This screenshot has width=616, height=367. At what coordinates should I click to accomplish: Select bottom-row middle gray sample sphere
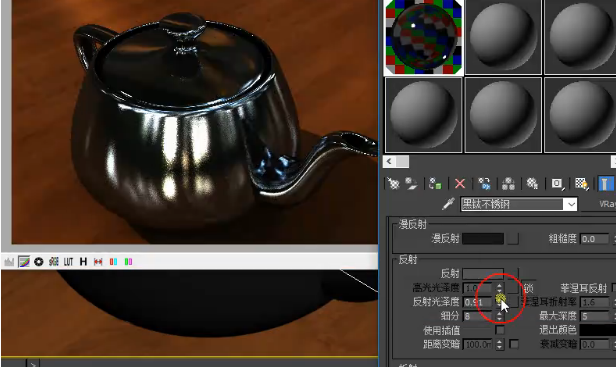pos(503,115)
